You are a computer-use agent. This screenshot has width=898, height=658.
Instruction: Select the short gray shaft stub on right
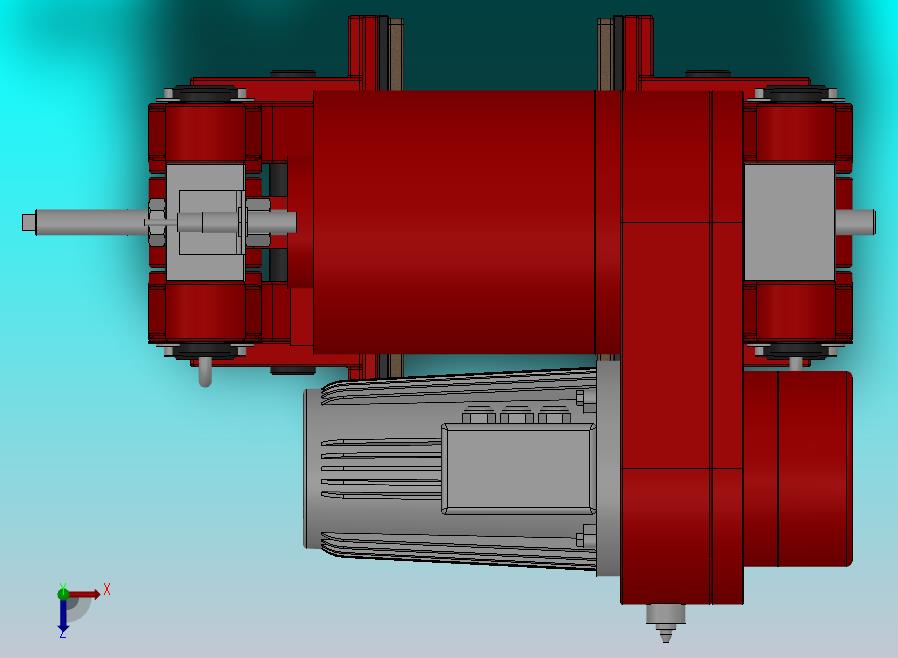(855, 222)
